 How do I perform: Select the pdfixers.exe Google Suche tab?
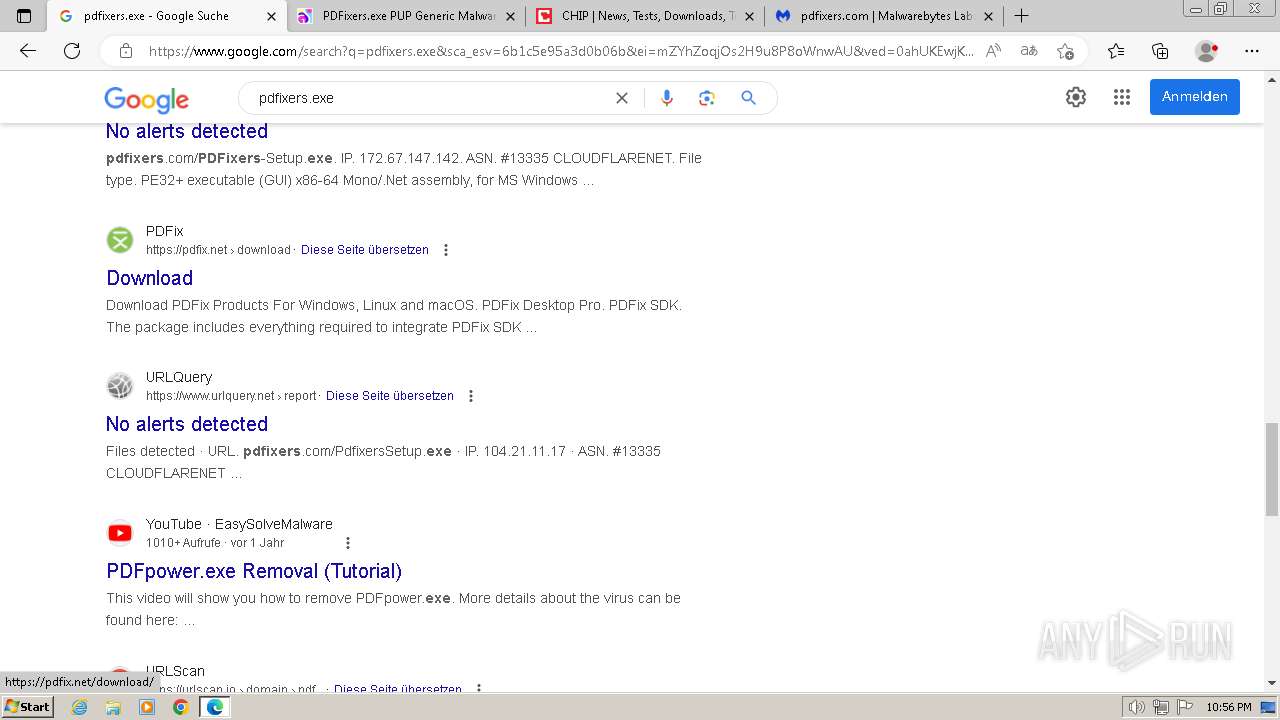(168, 16)
